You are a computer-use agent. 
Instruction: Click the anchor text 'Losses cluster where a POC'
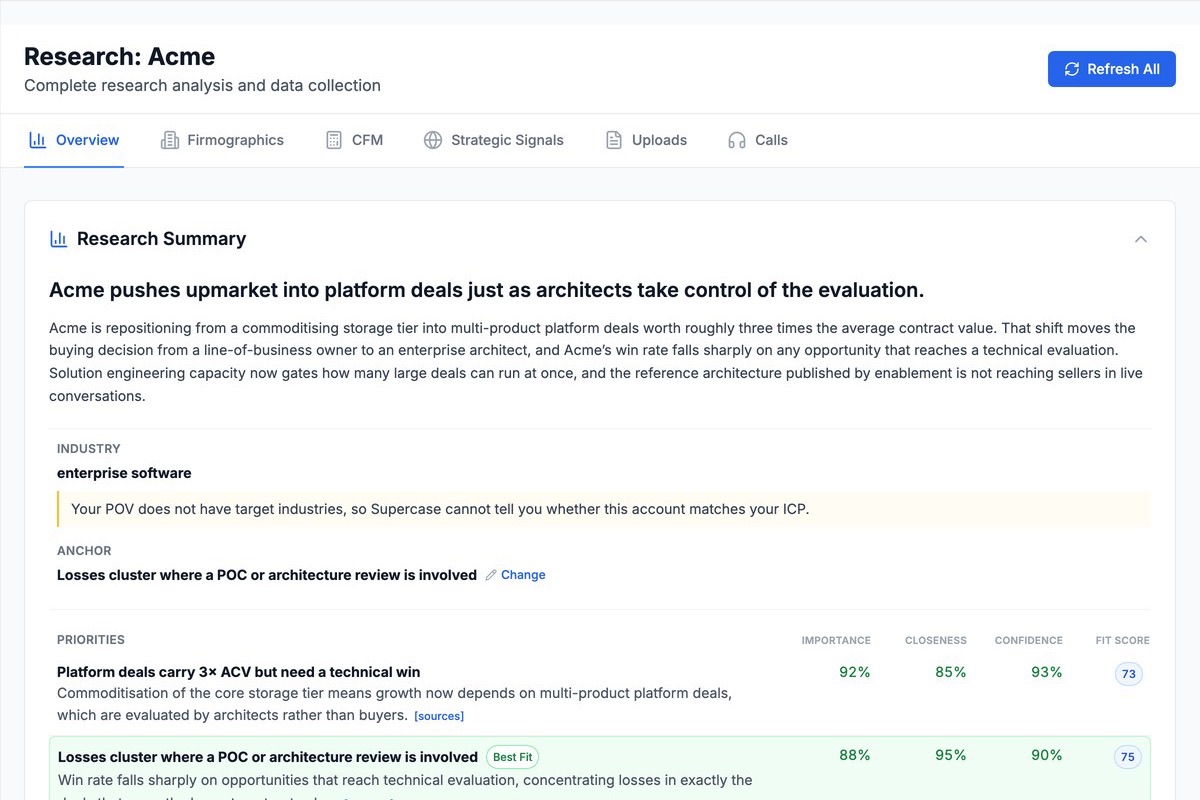267,575
